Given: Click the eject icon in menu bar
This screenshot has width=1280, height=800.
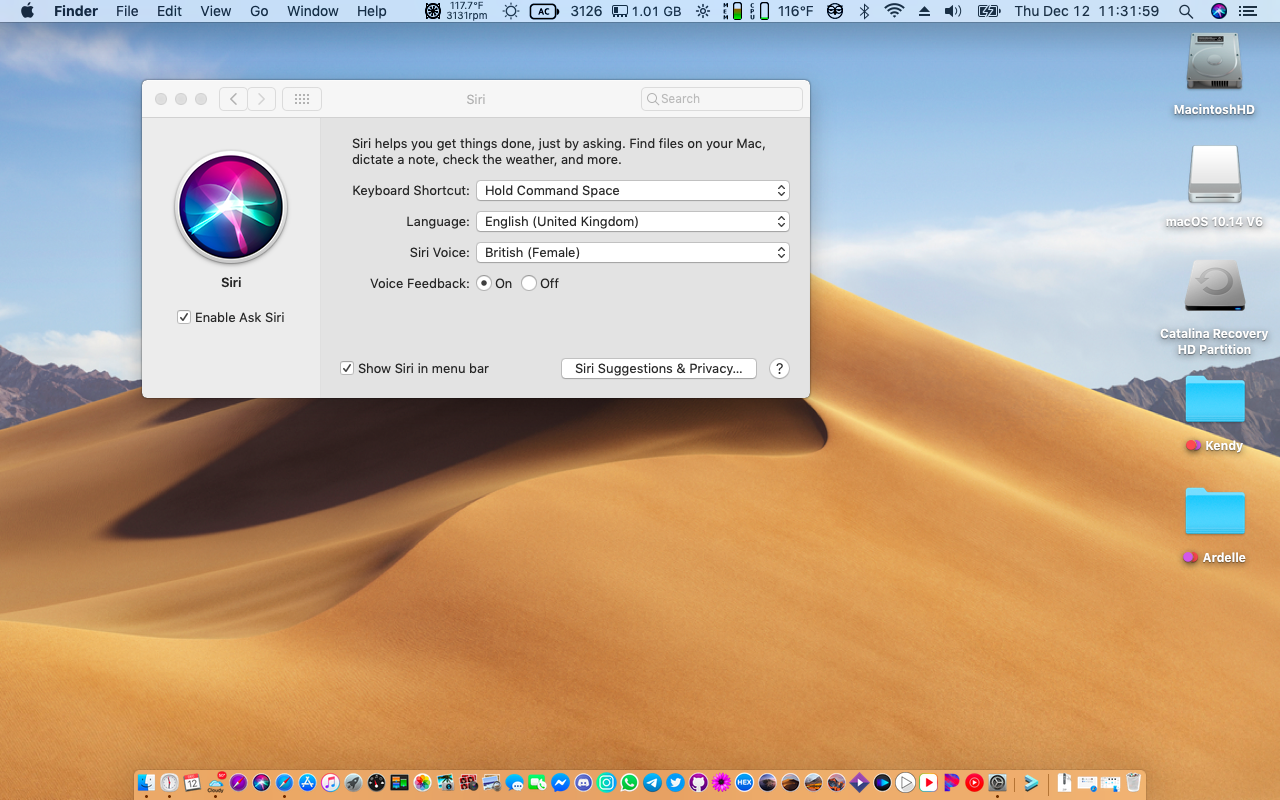Looking at the screenshot, I should click(x=924, y=11).
